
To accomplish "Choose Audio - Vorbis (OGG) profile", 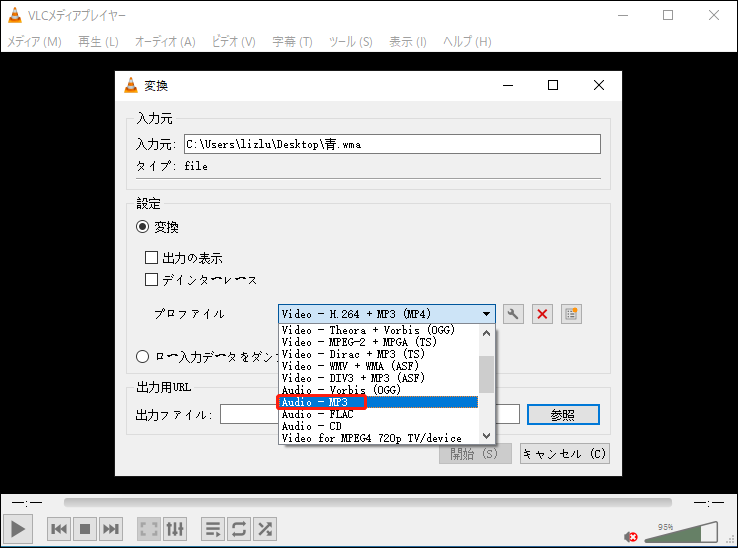I will (379, 390).
